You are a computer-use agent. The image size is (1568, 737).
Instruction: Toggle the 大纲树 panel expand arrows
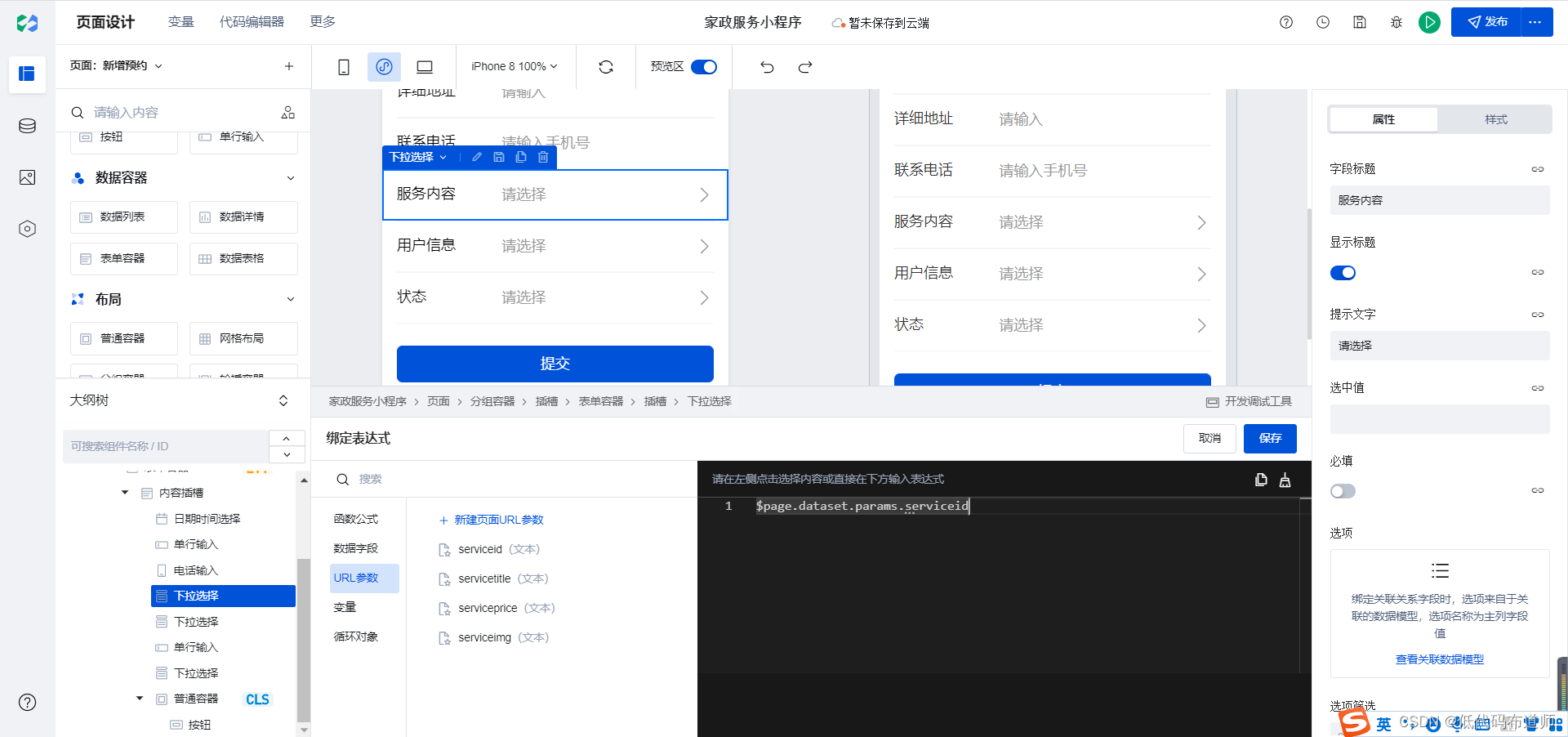click(283, 400)
